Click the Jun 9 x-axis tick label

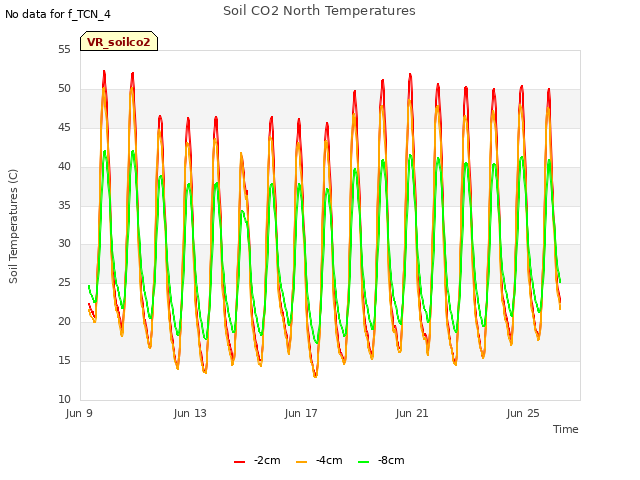coord(79,413)
